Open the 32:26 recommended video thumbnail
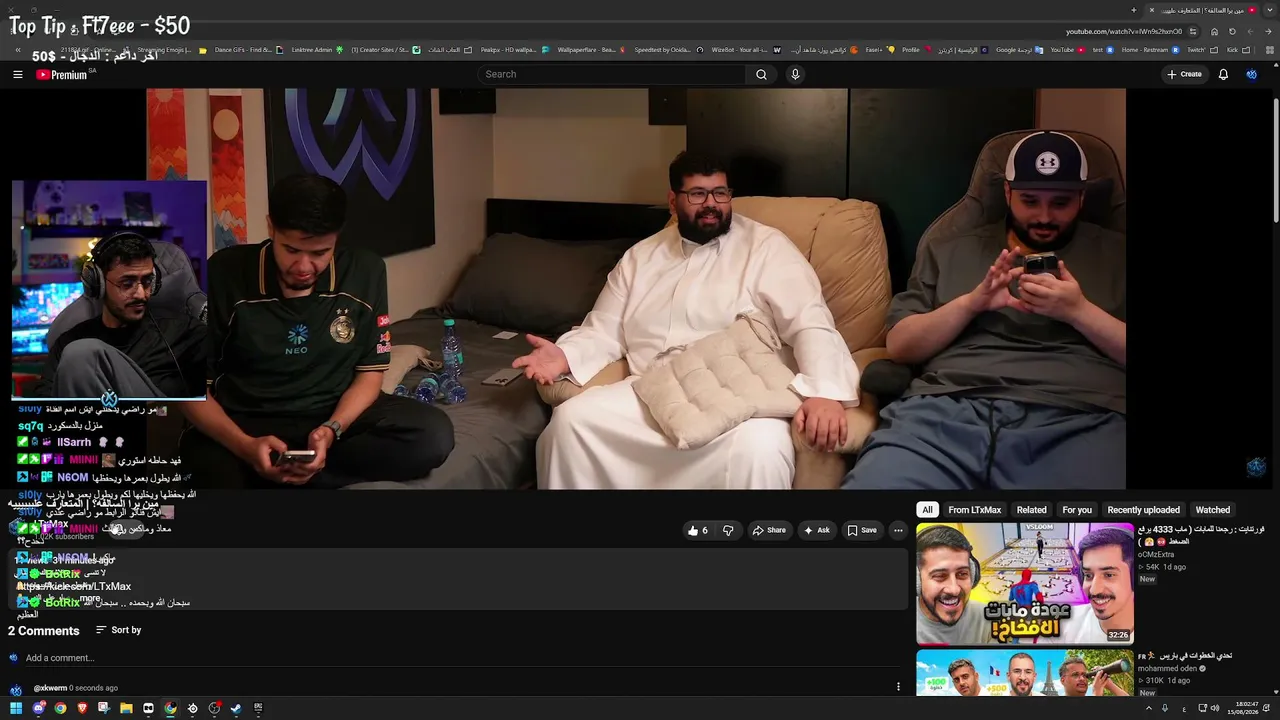1280x720 pixels. [x=1025, y=583]
